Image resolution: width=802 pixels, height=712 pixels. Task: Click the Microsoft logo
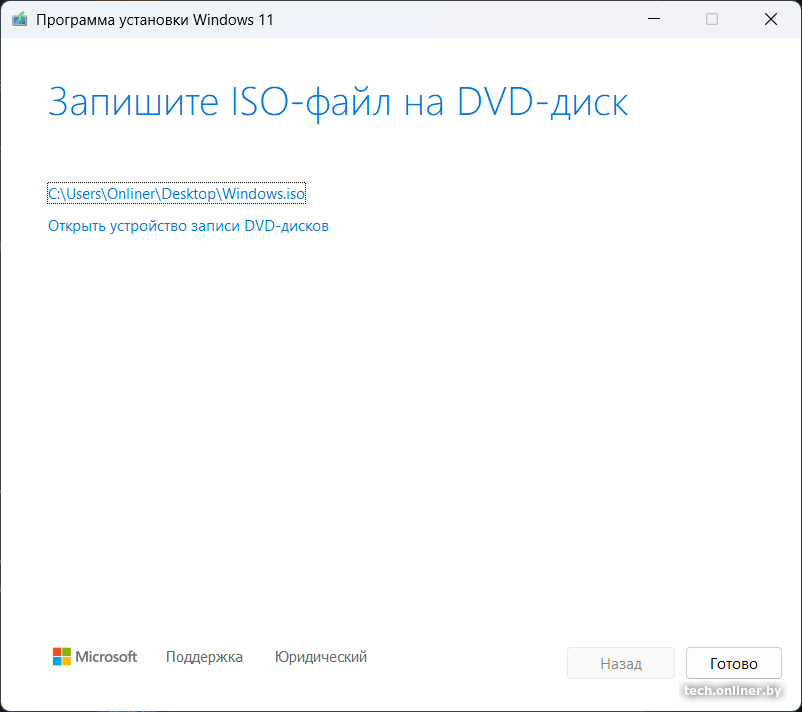tap(95, 656)
